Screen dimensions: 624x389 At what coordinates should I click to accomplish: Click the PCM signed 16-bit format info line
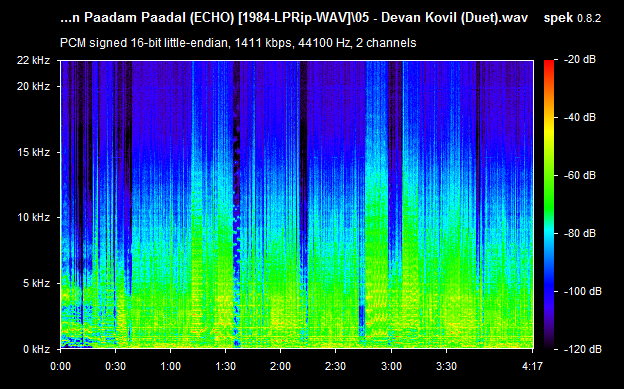[x=238, y=43]
